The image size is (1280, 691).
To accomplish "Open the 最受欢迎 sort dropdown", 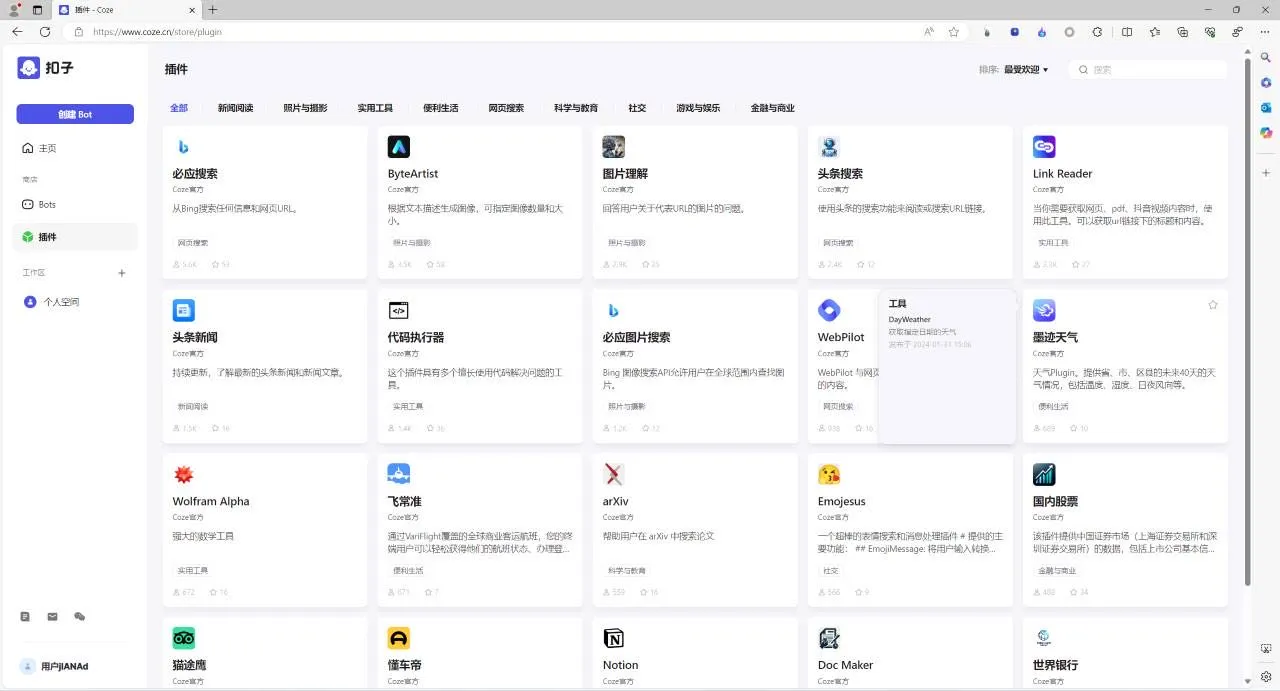I will coord(1026,70).
